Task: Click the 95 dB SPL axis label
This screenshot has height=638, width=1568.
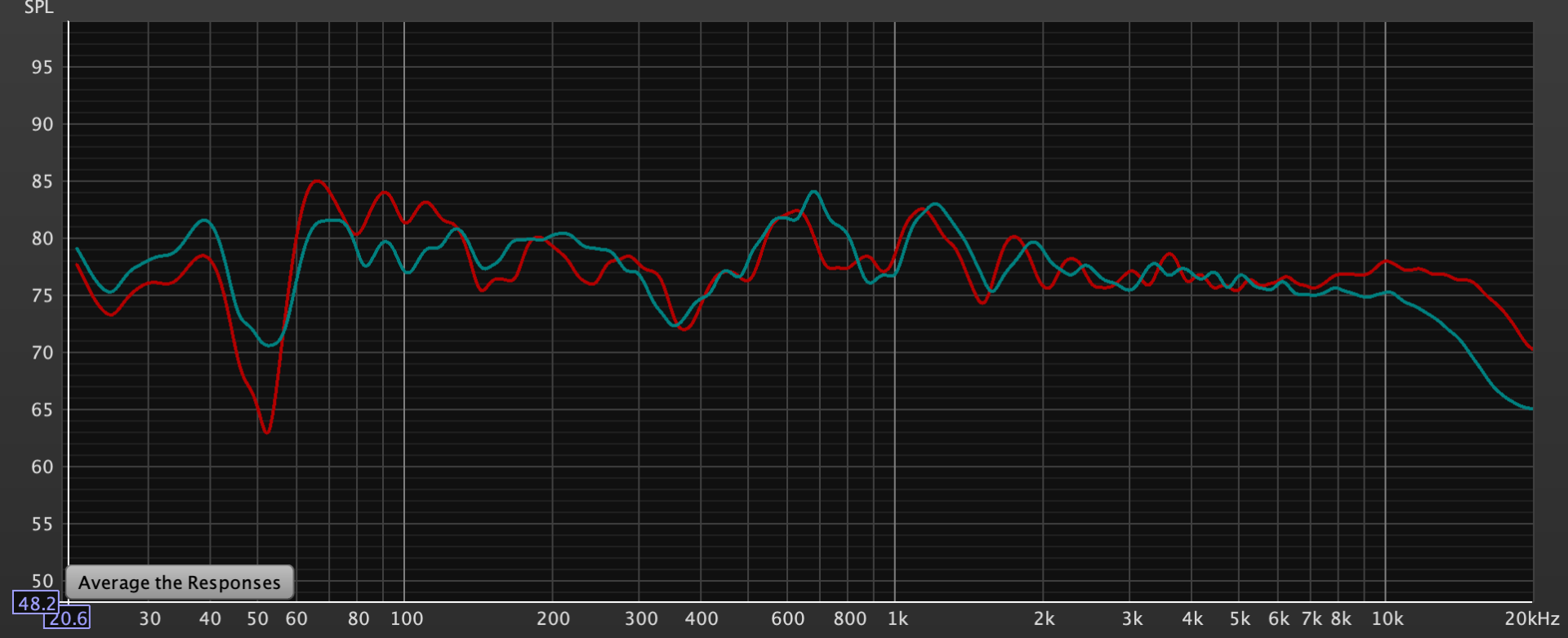Action: click(x=42, y=68)
